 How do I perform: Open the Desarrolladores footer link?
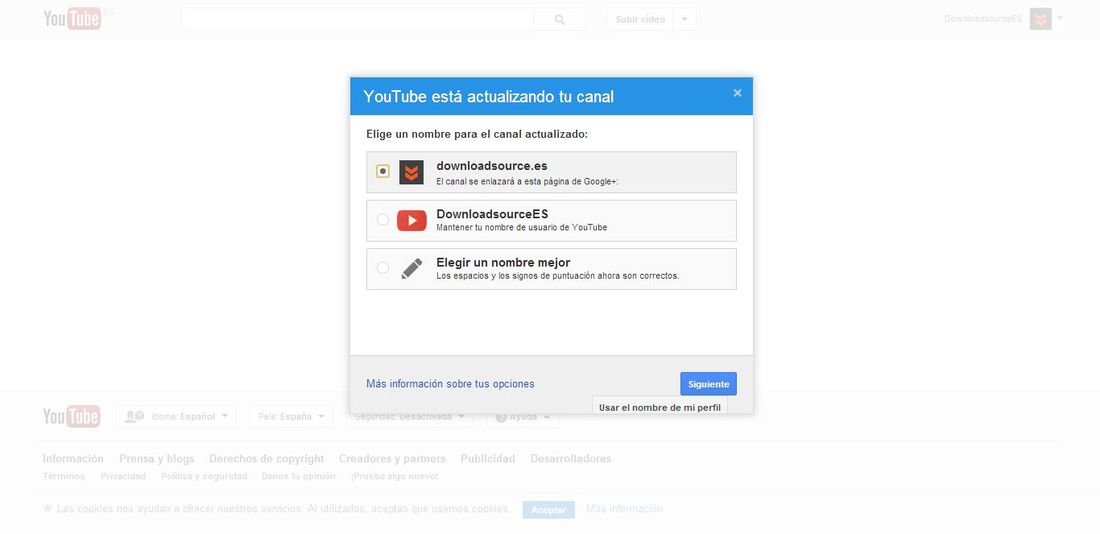571,458
